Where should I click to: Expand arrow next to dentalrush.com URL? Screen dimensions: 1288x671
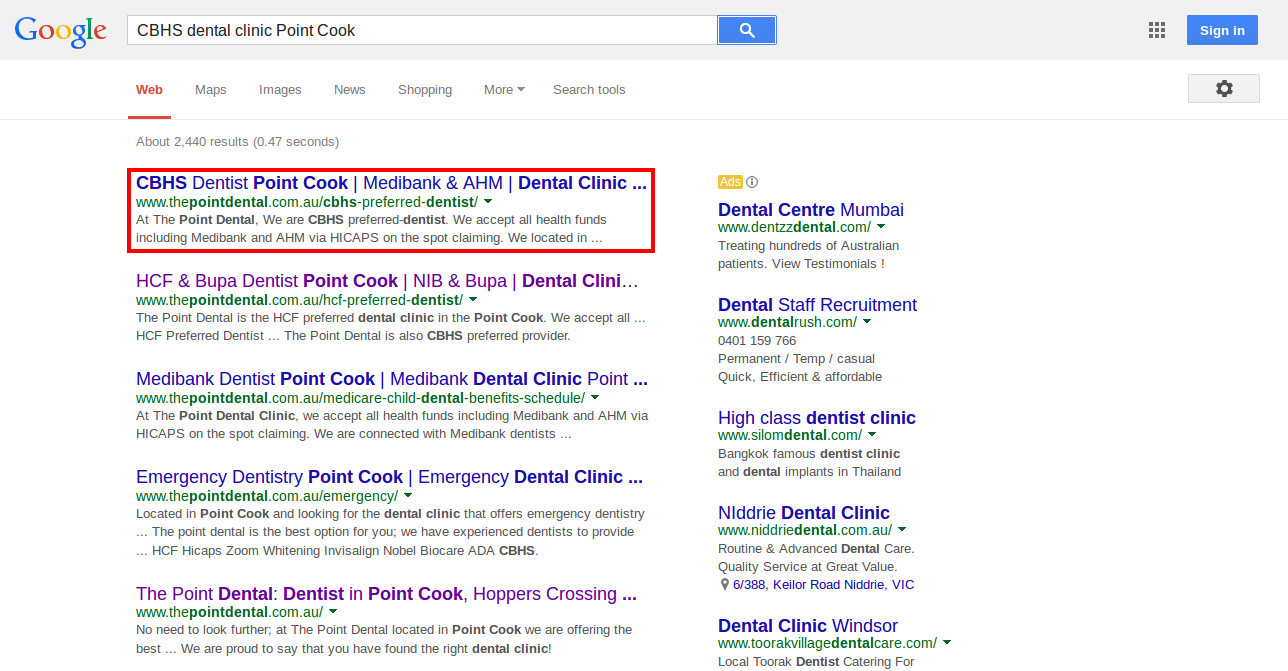tap(867, 322)
